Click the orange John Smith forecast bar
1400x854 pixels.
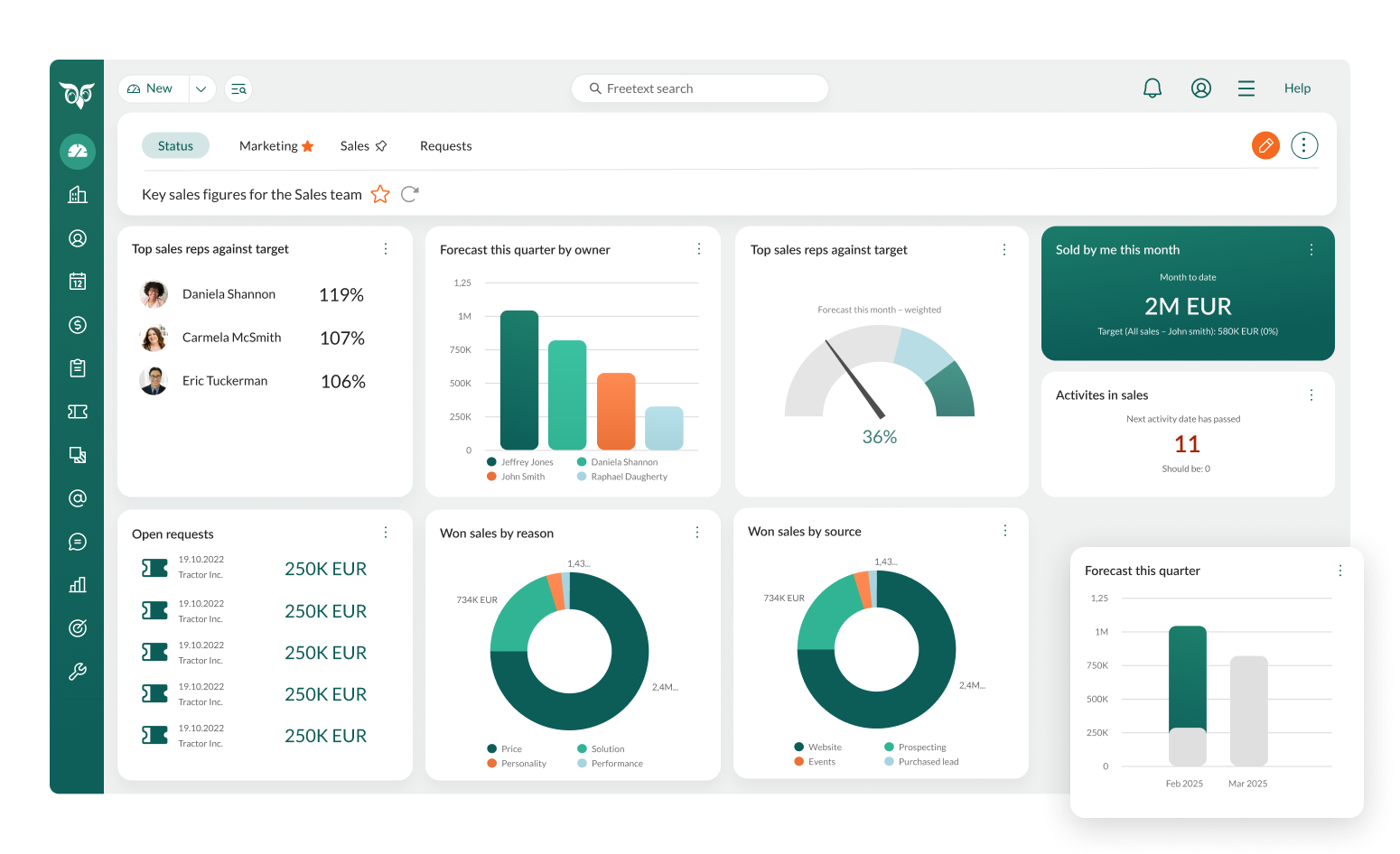(616, 412)
